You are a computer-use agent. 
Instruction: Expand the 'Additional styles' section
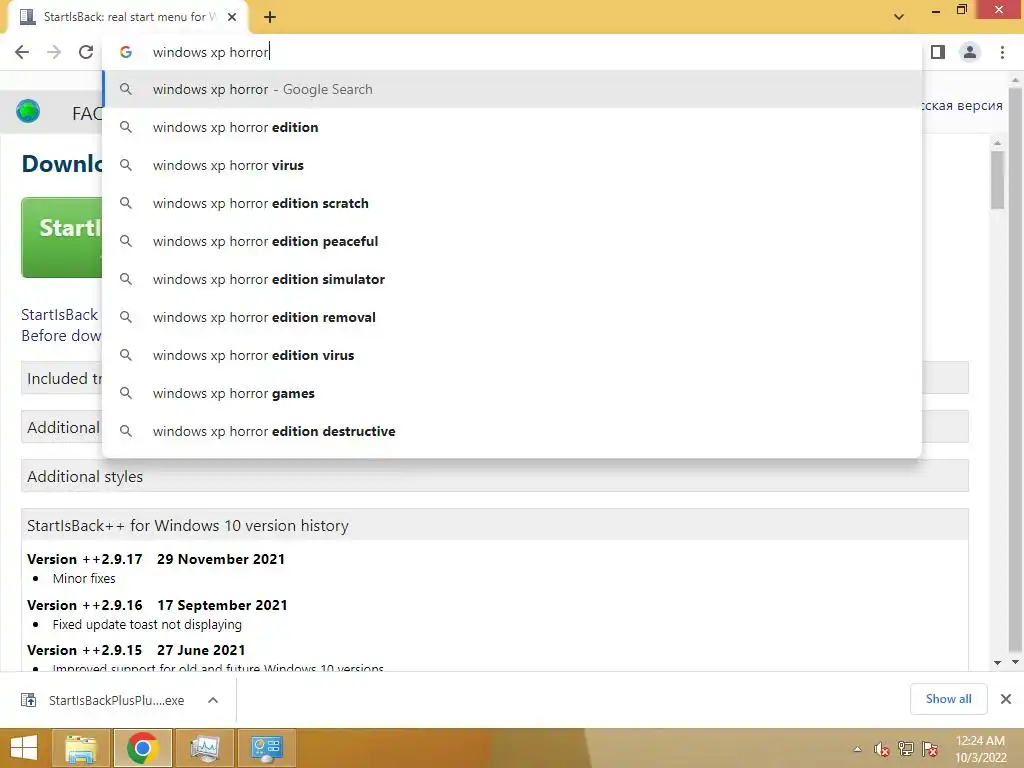click(x=494, y=476)
